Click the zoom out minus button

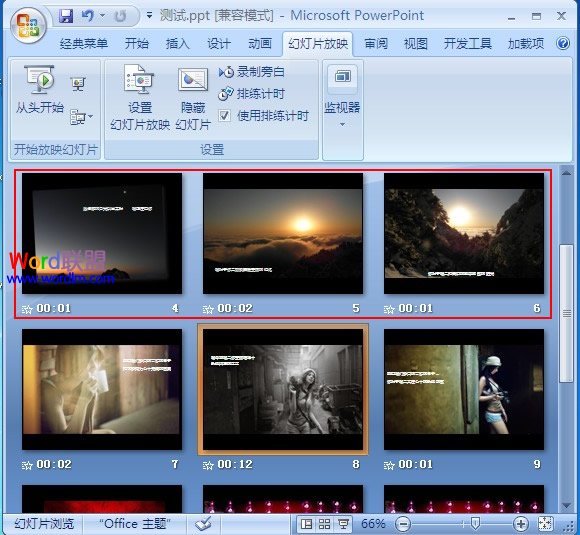click(403, 524)
